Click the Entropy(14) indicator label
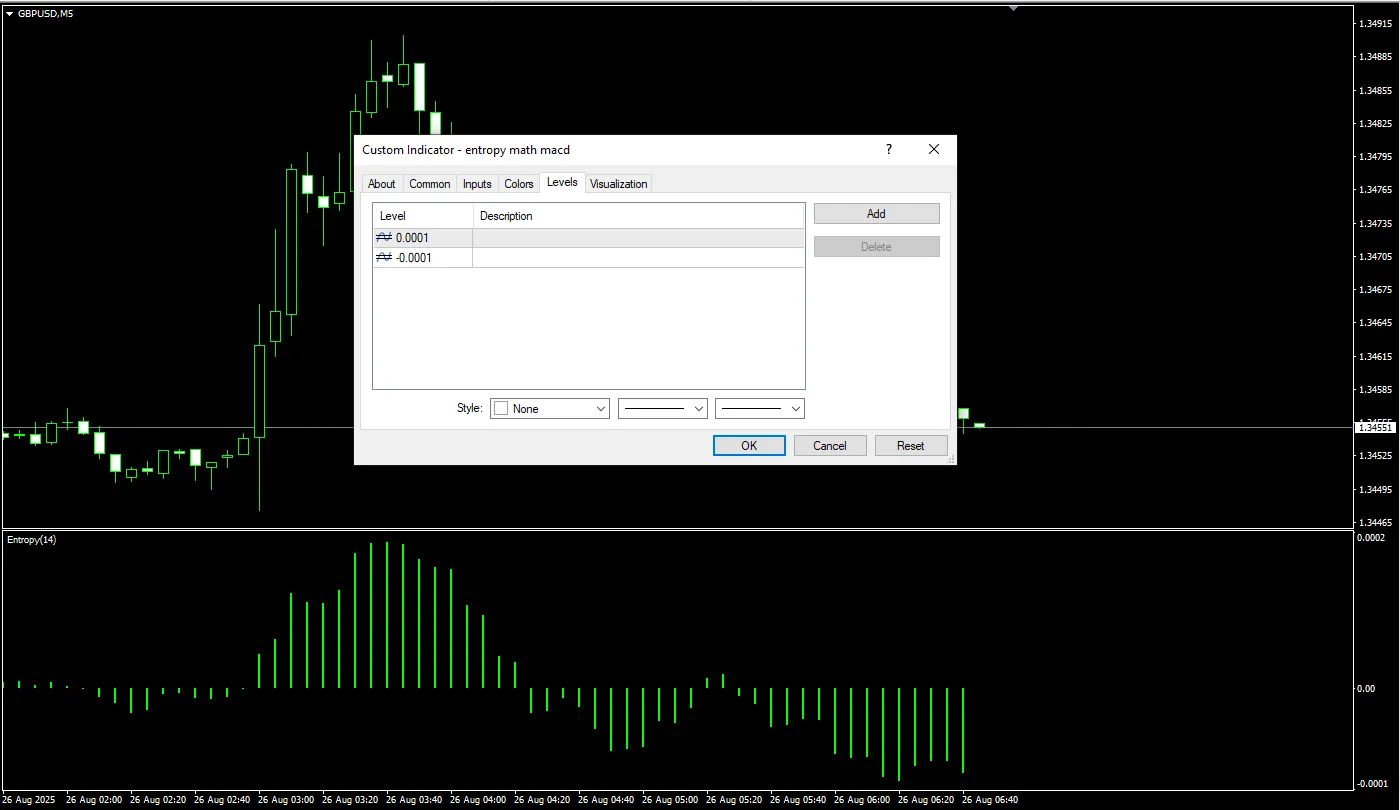1400x810 pixels. (32, 540)
